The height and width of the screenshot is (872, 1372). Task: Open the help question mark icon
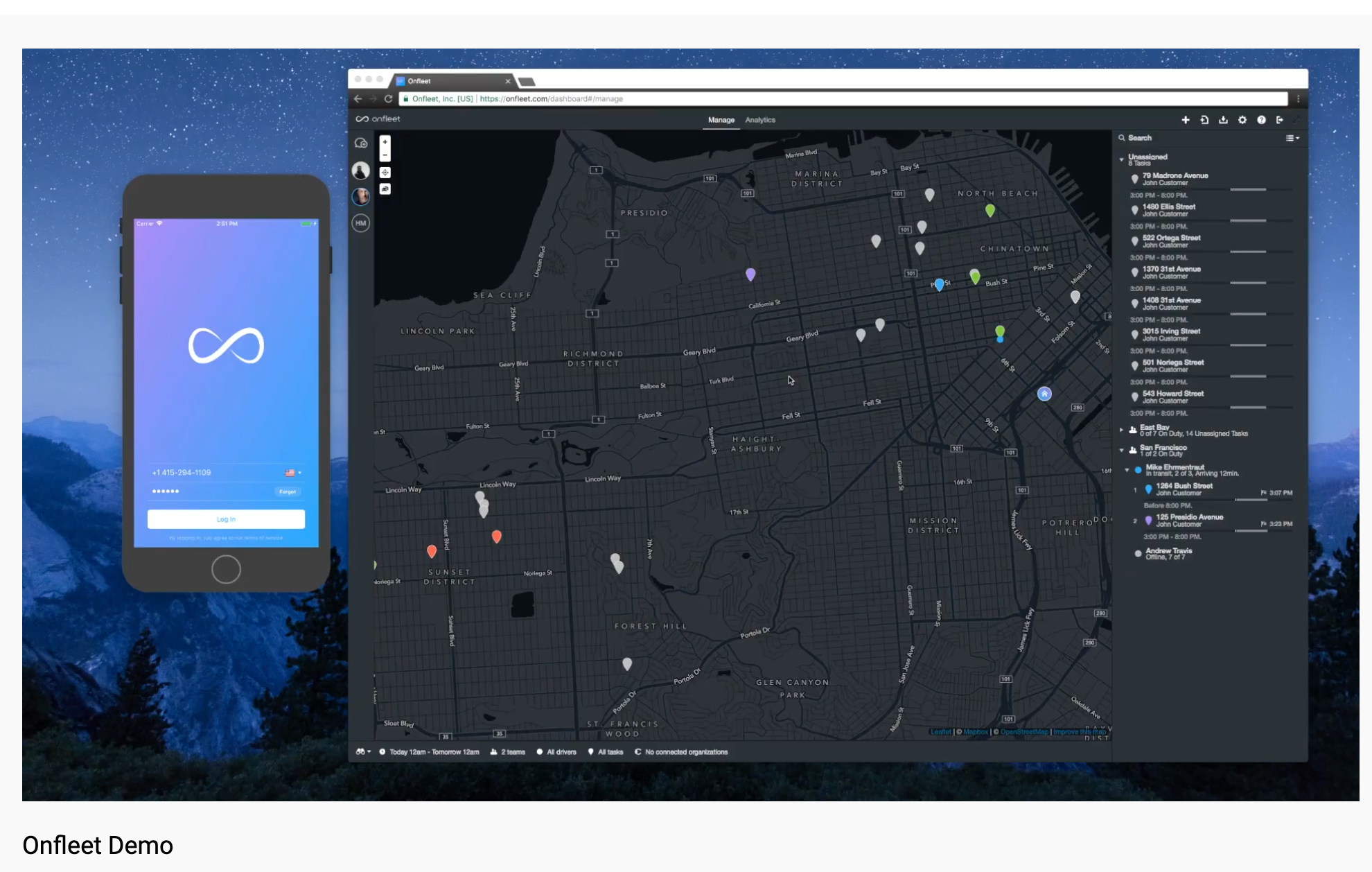click(1261, 120)
